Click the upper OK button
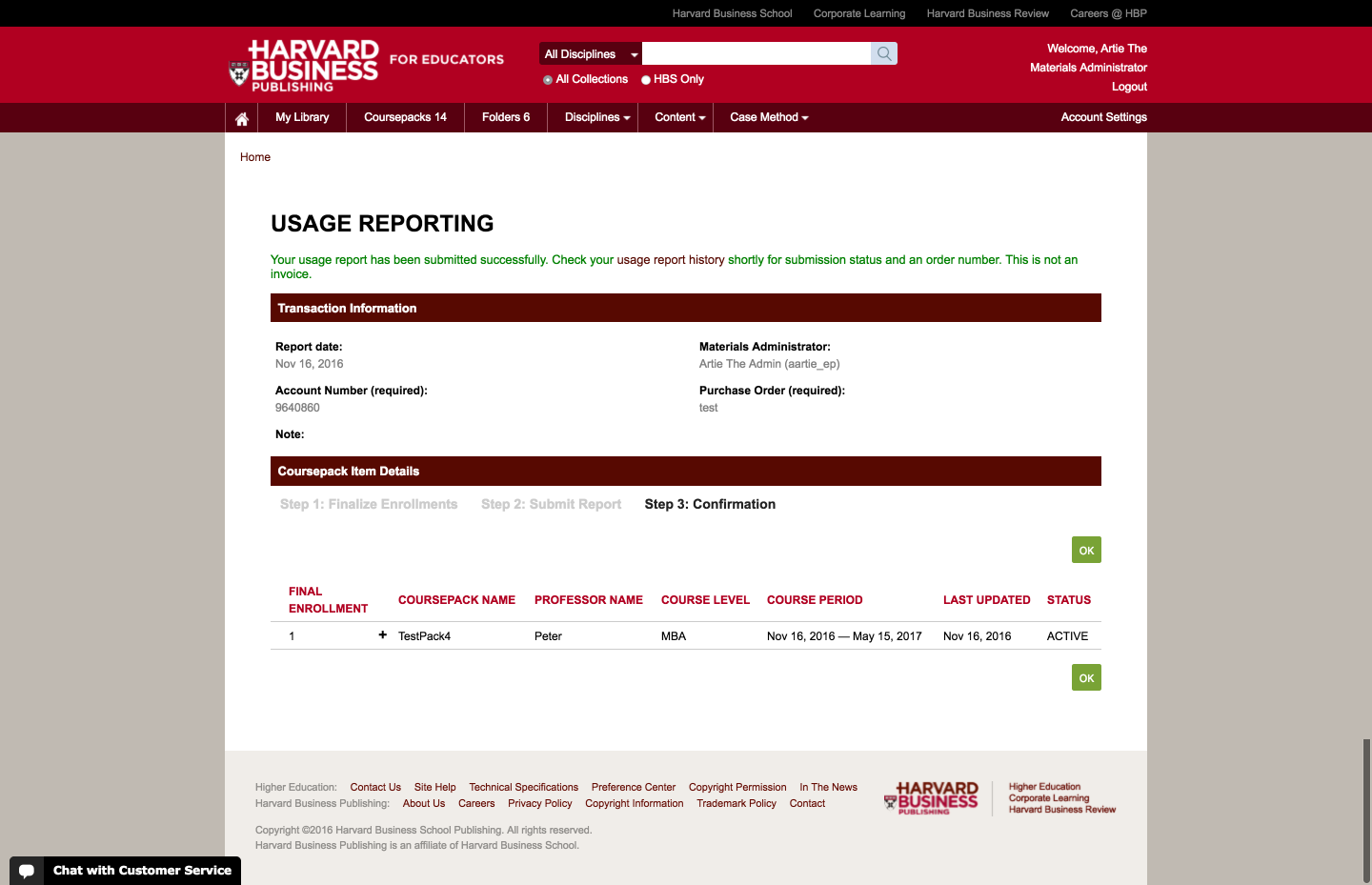Viewport: 1372px width, 885px height. pyautogui.click(x=1086, y=551)
